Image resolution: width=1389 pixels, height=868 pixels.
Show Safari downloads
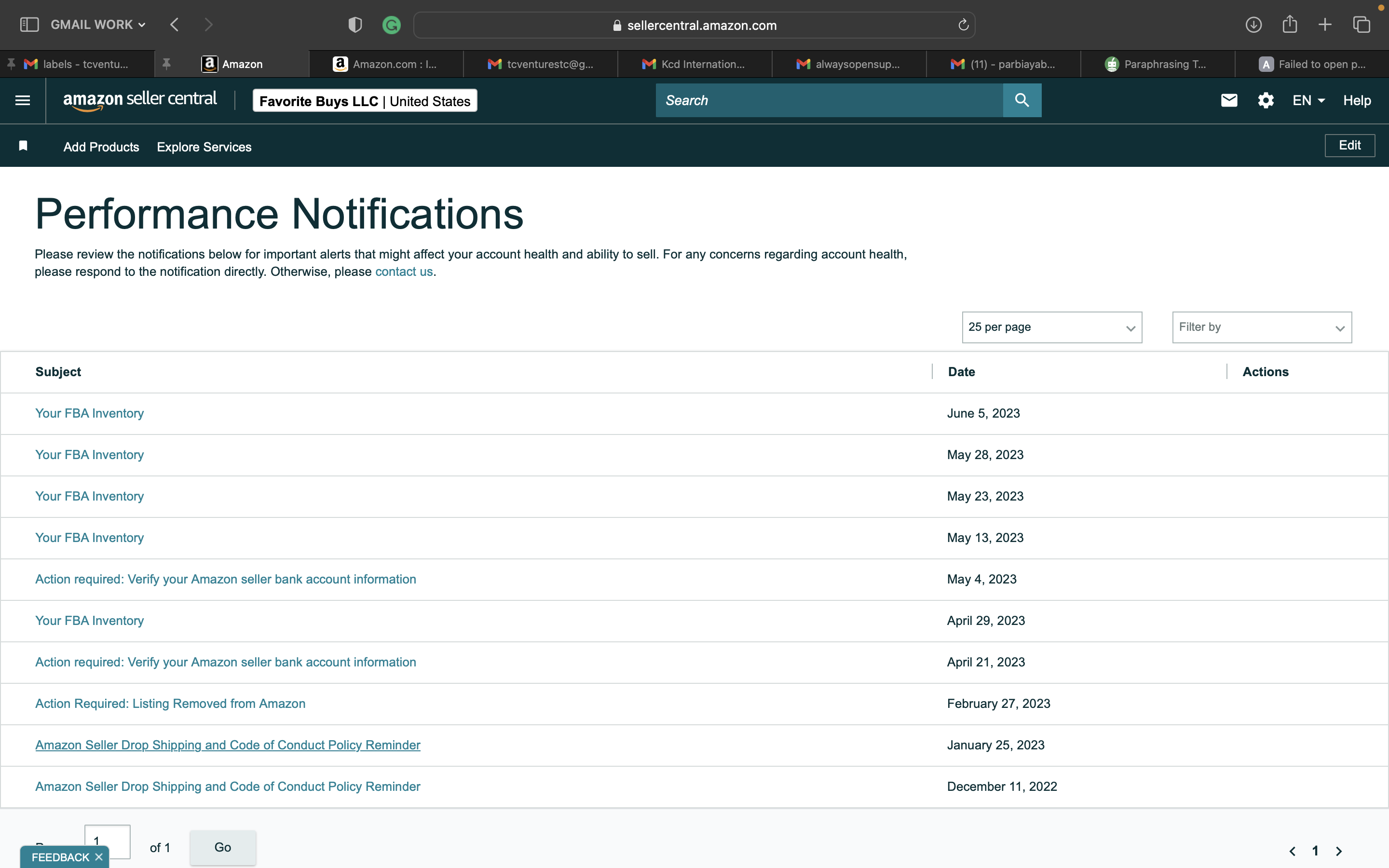click(x=1253, y=25)
